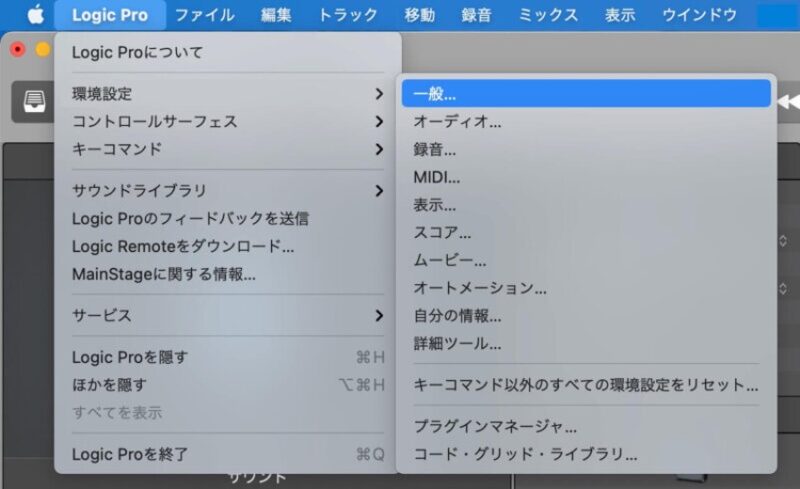Select スコア… preferences
Screen dimensions: 800x489
[x=586, y=233]
